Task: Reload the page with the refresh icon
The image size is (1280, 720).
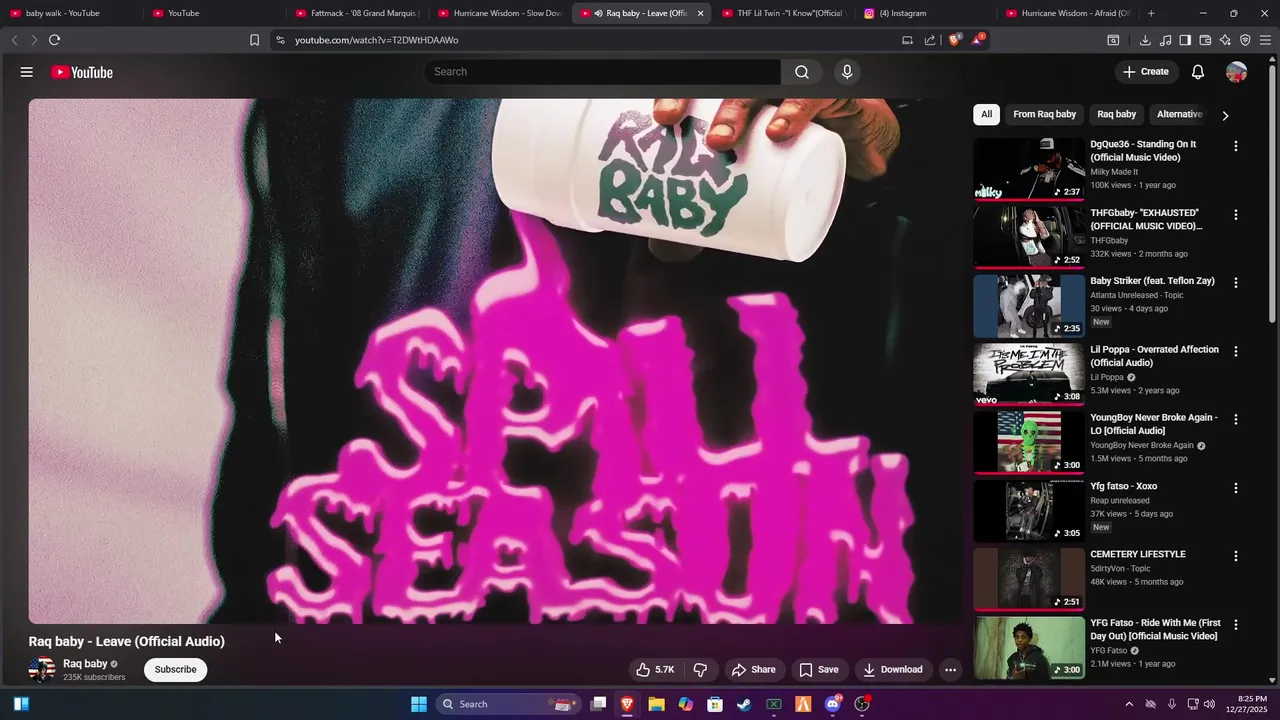Action: (x=54, y=40)
